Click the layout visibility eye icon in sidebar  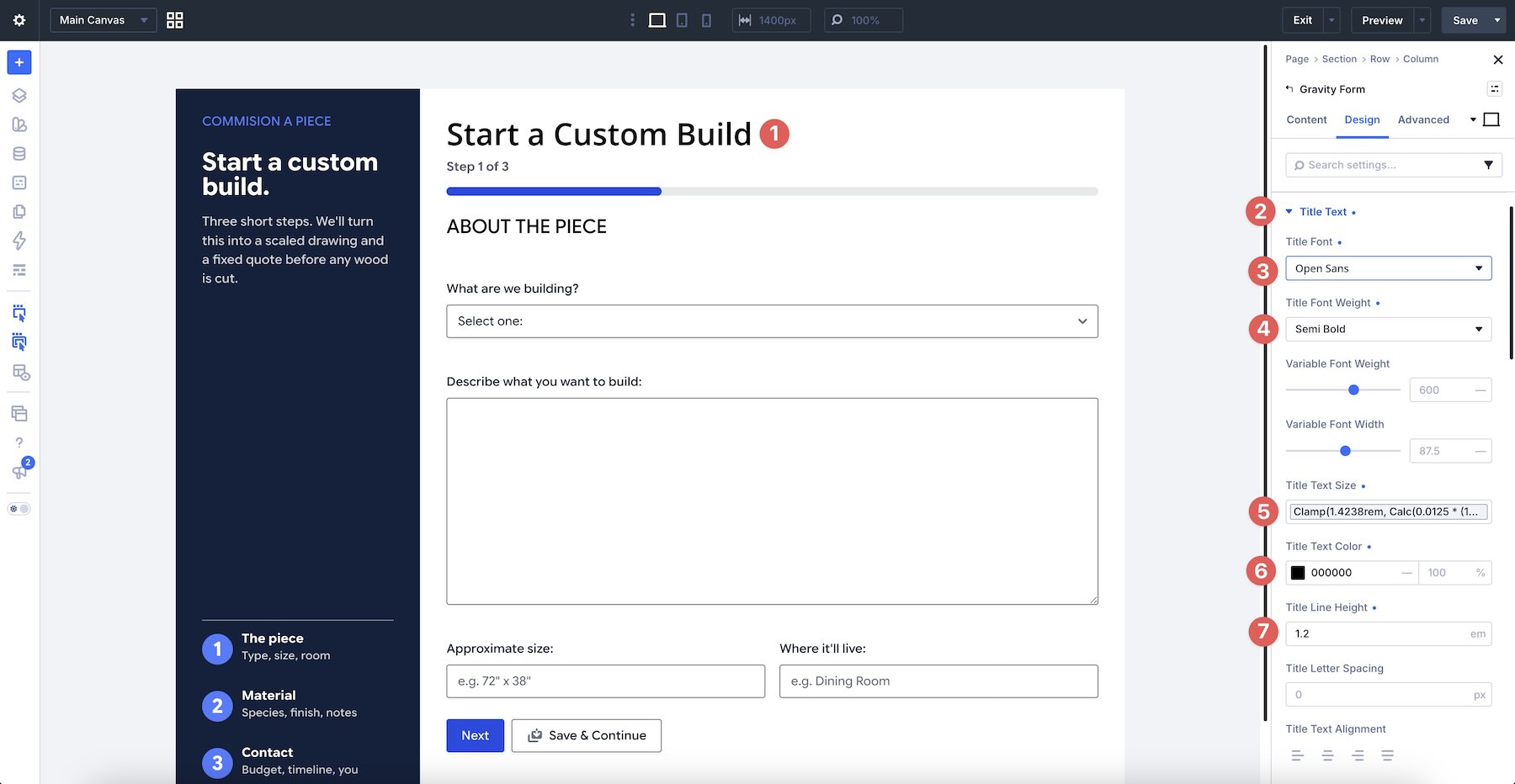[x=21, y=373]
